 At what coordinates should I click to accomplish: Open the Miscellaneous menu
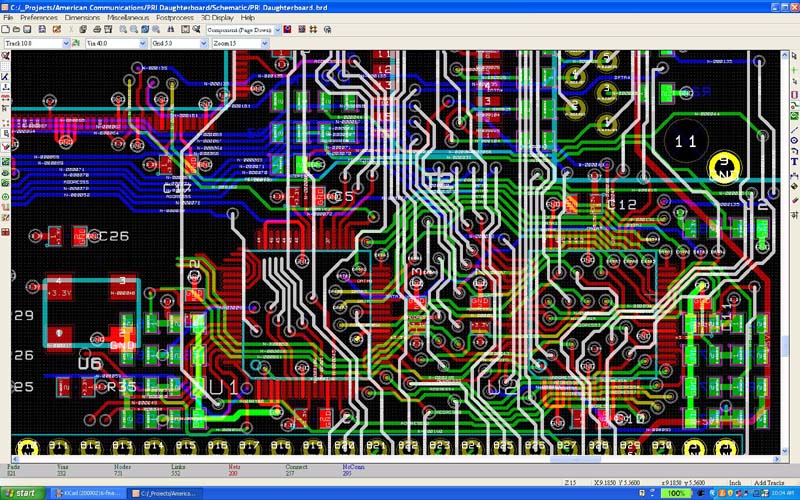tap(128, 17)
